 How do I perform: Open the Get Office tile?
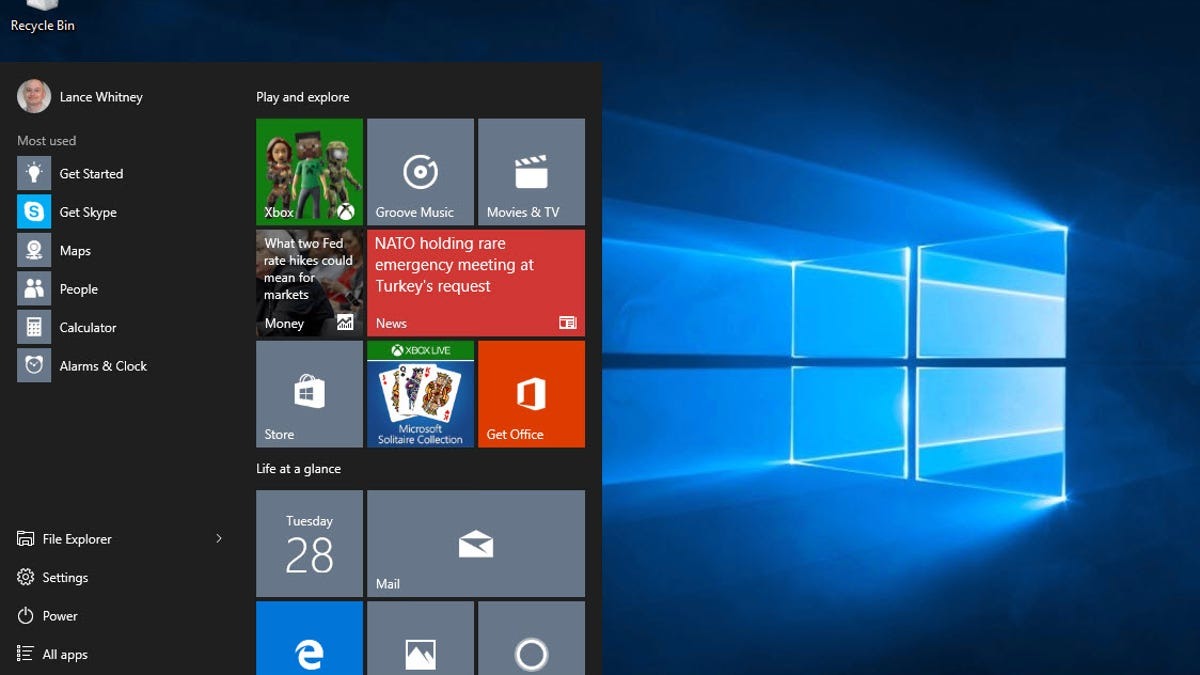(x=531, y=393)
